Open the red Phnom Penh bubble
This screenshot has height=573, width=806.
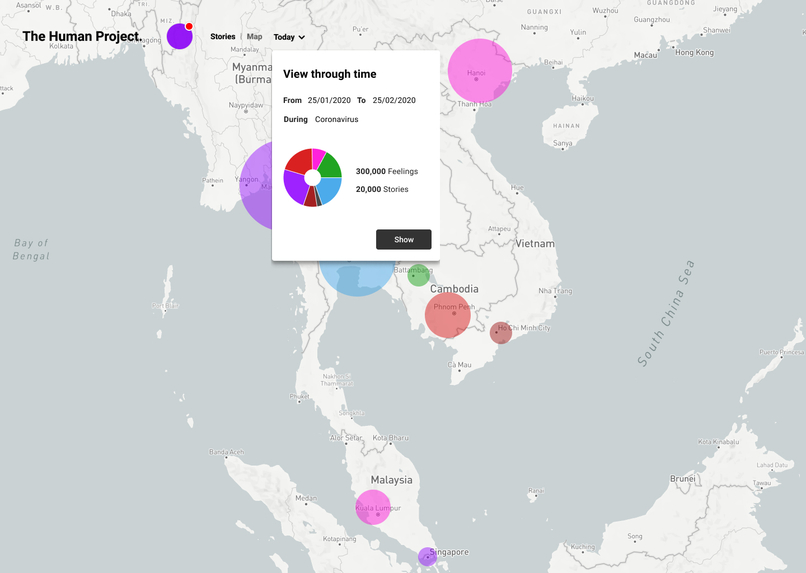point(448,315)
